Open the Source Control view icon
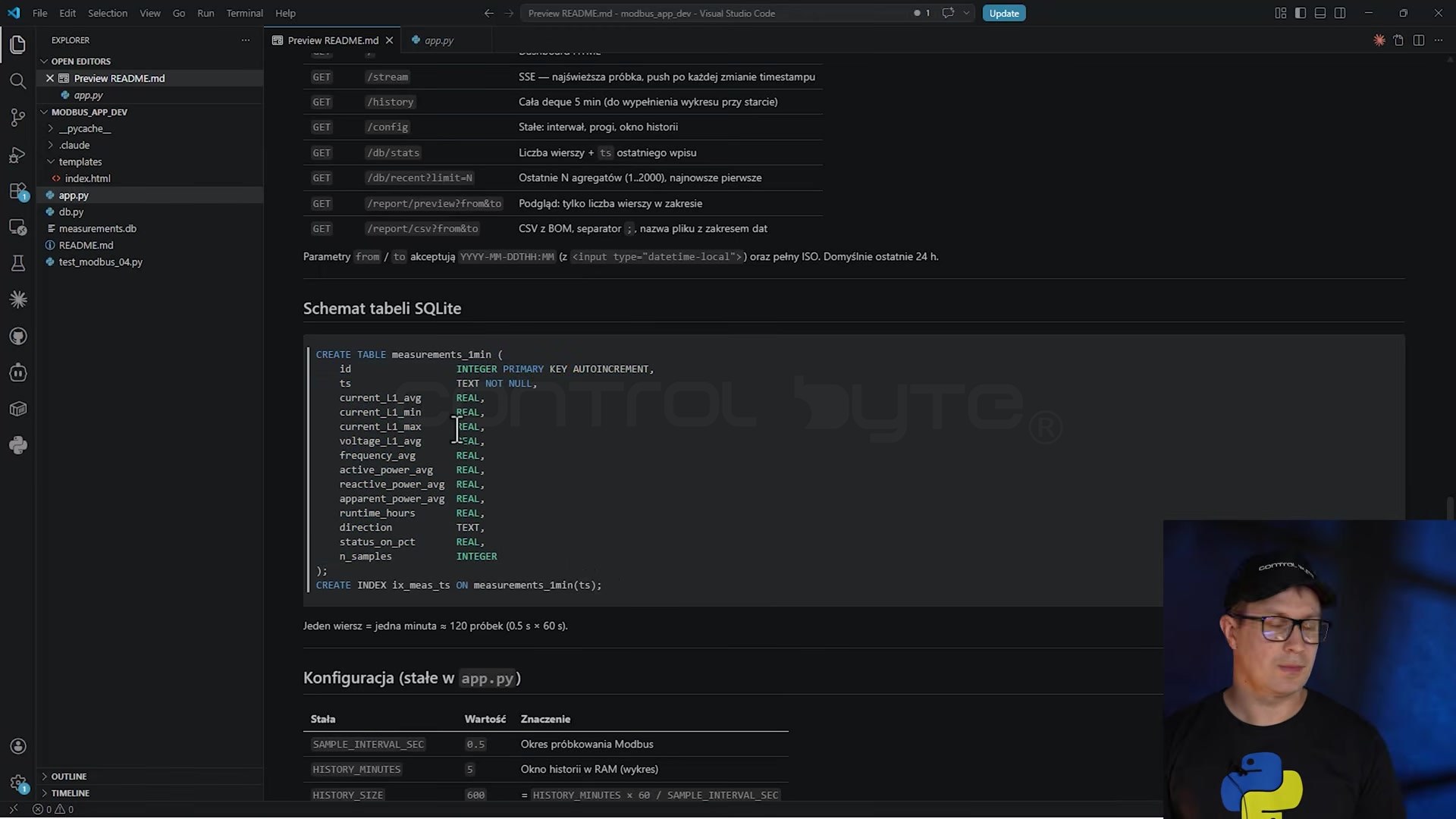 click(x=18, y=118)
